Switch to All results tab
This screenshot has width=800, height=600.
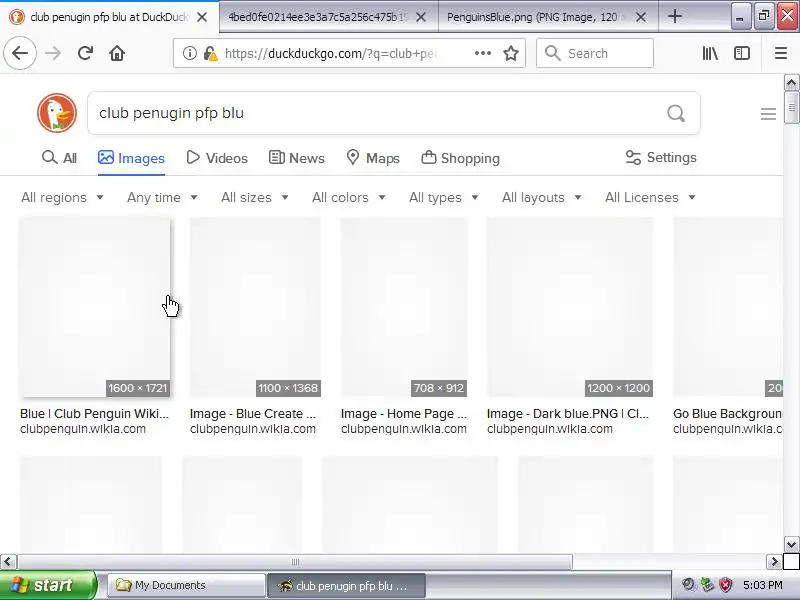click(59, 158)
